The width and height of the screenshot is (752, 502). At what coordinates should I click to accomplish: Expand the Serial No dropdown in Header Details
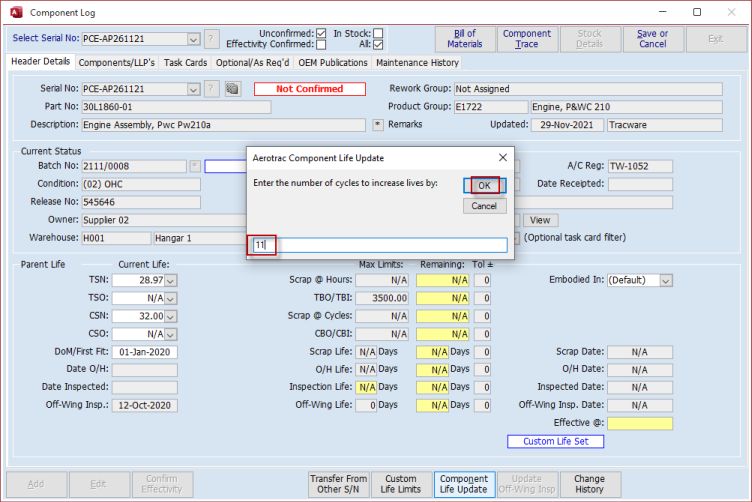pyautogui.click(x=193, y=89)
